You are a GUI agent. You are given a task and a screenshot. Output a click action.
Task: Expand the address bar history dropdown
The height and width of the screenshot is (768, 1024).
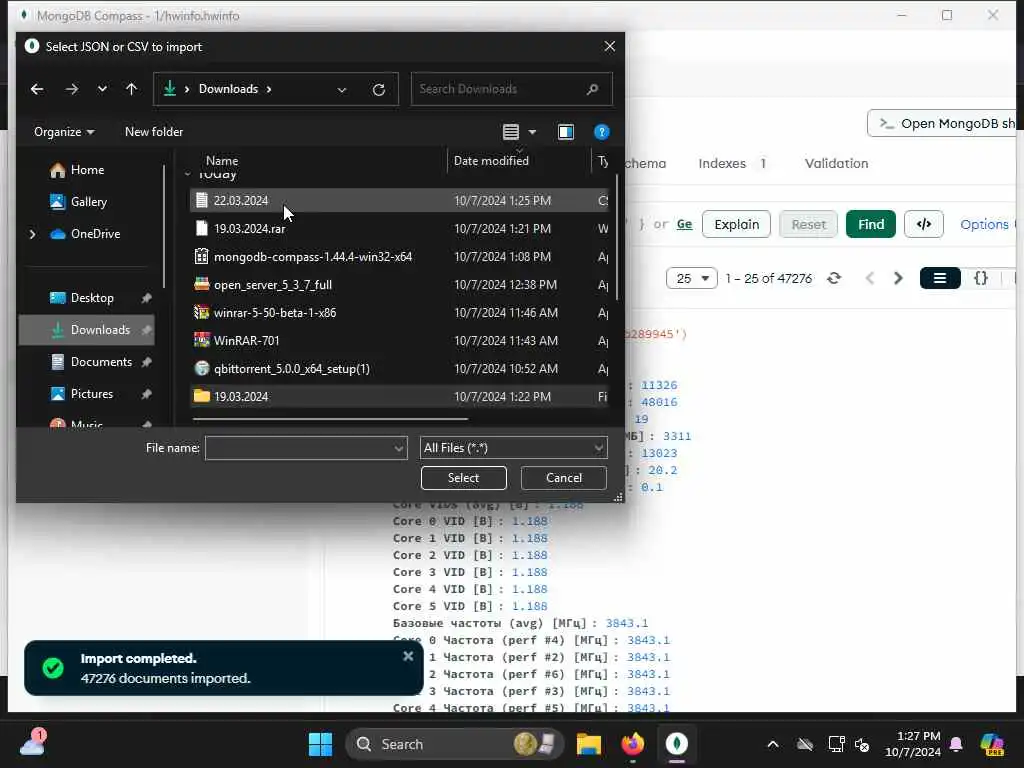pos(342,89)
